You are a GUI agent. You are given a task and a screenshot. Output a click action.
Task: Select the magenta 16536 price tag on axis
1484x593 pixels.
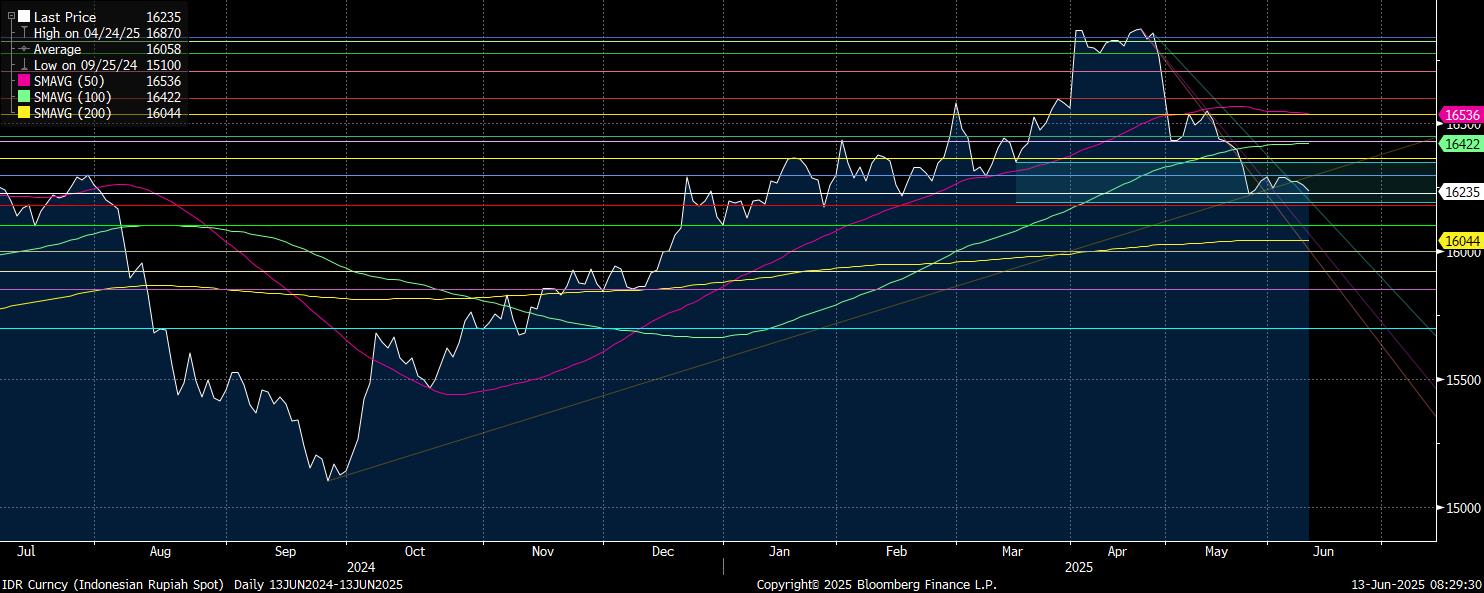(x=1461, y=117)
